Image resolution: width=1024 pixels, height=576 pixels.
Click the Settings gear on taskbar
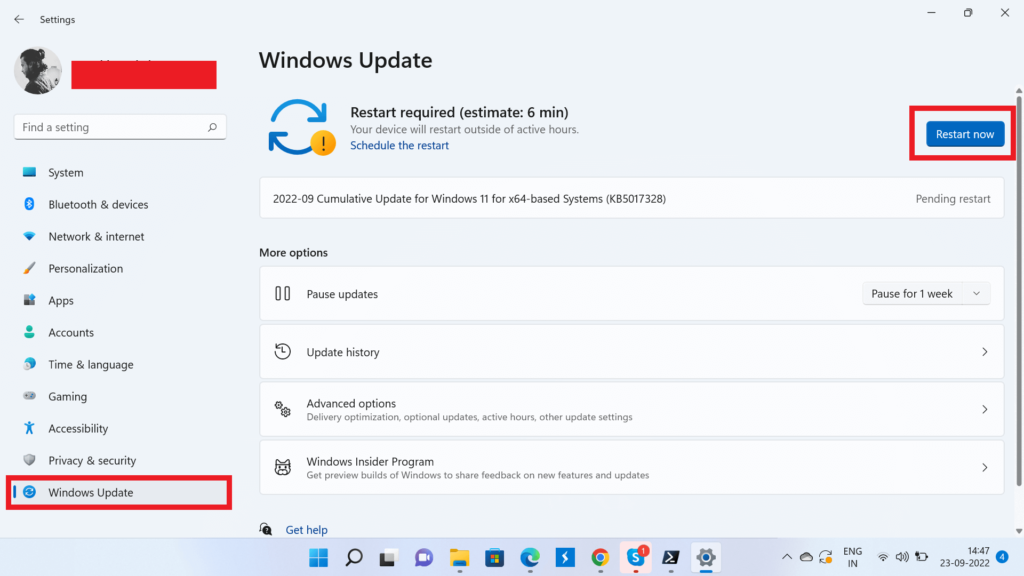706,558
